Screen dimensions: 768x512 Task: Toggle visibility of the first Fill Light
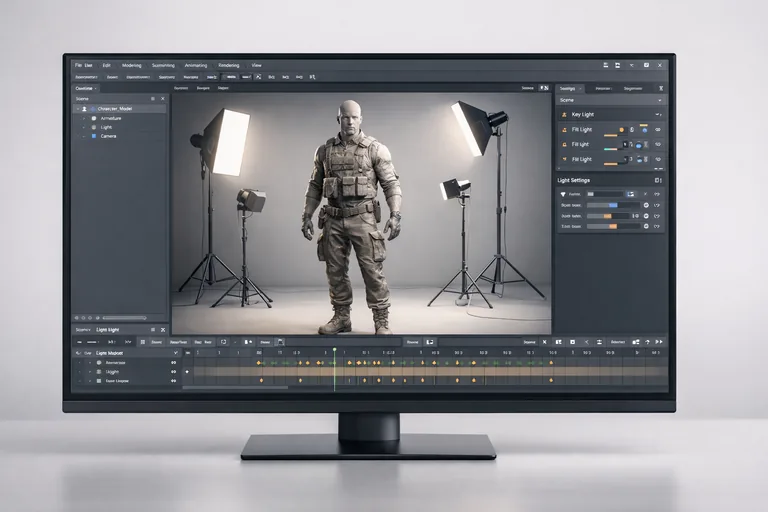coord(657,130)
